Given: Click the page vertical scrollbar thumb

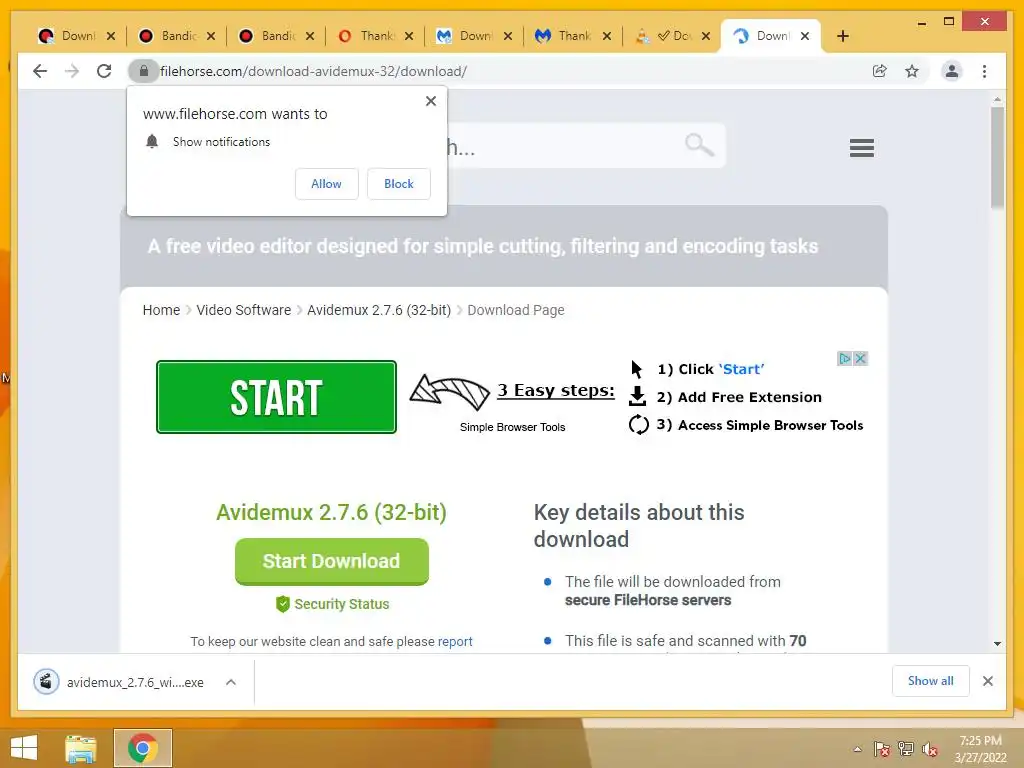Looking at the screenshot, I should [997, 157].
